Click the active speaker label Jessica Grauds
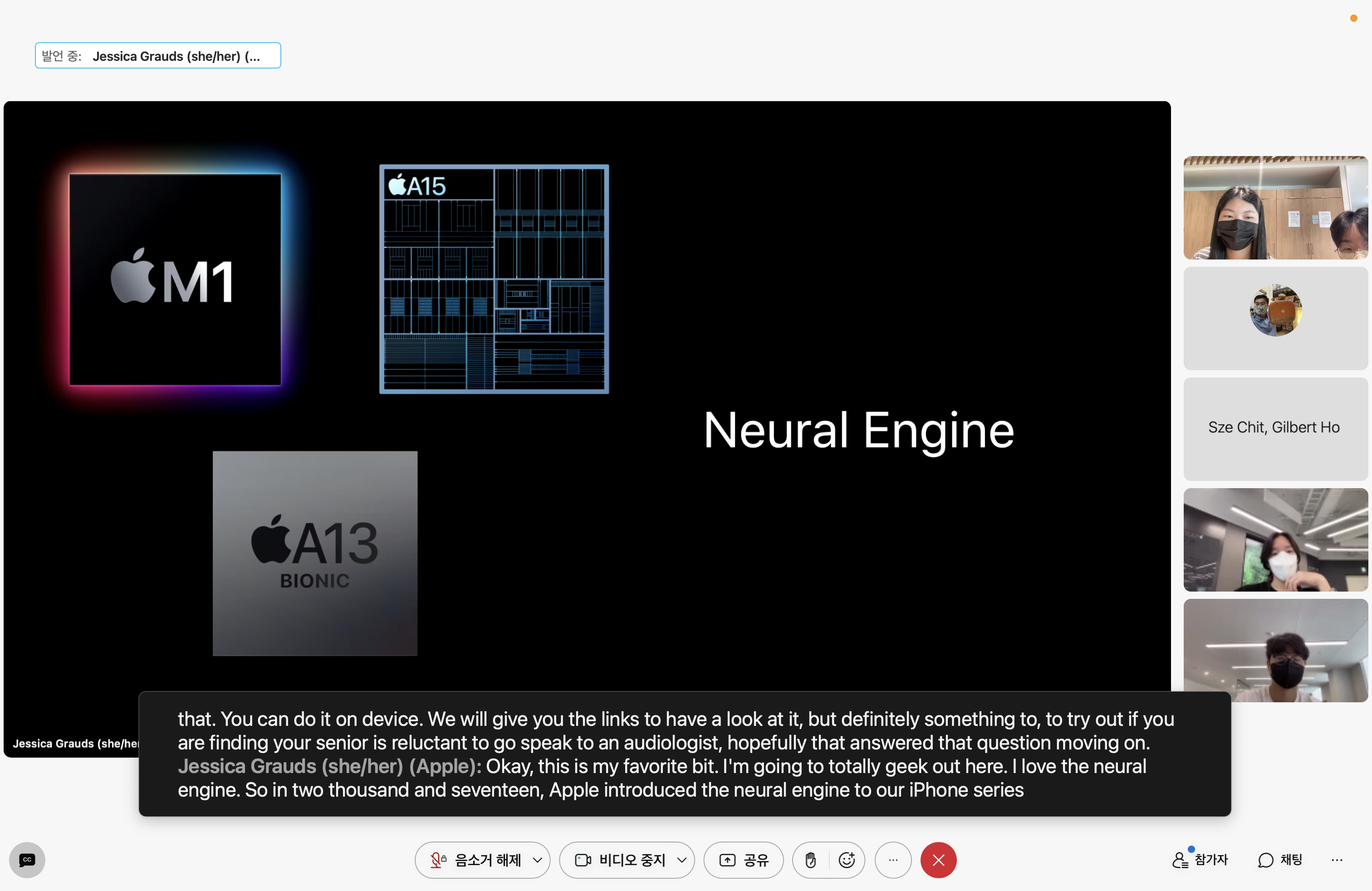1372x891 pixels. tap(158, 56)
